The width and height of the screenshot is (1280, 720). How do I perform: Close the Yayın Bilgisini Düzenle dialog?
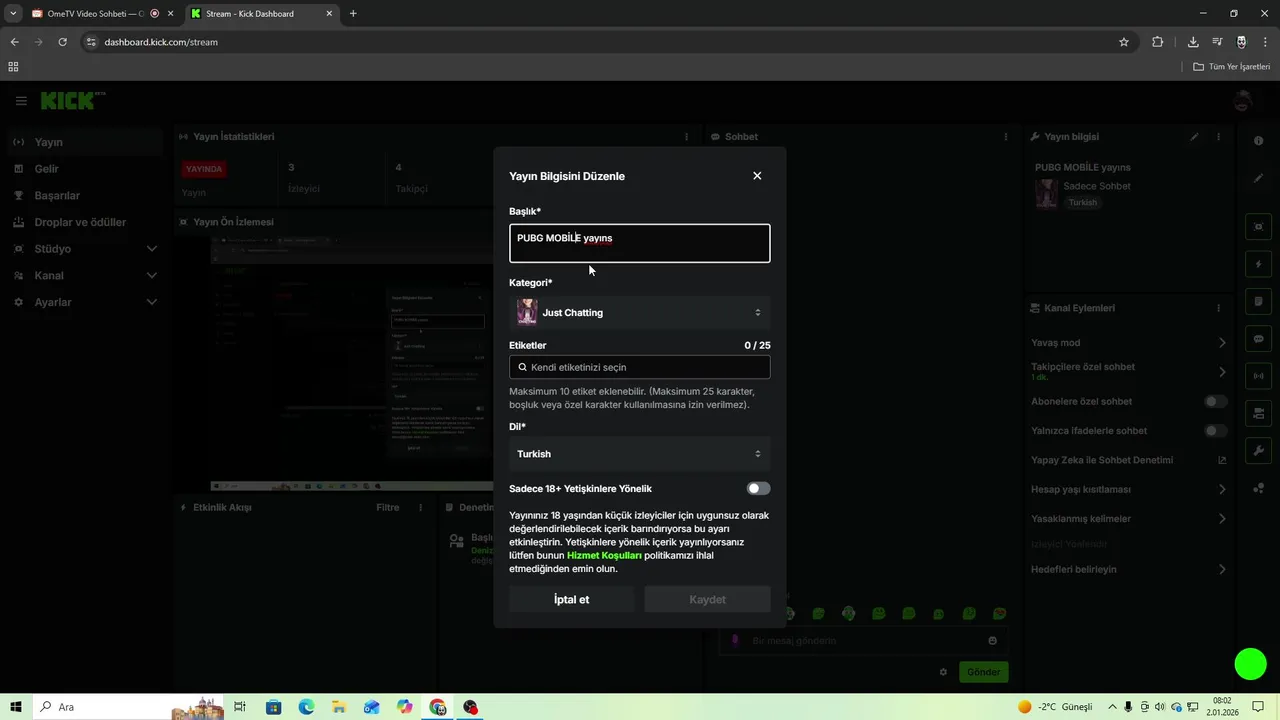757,176
